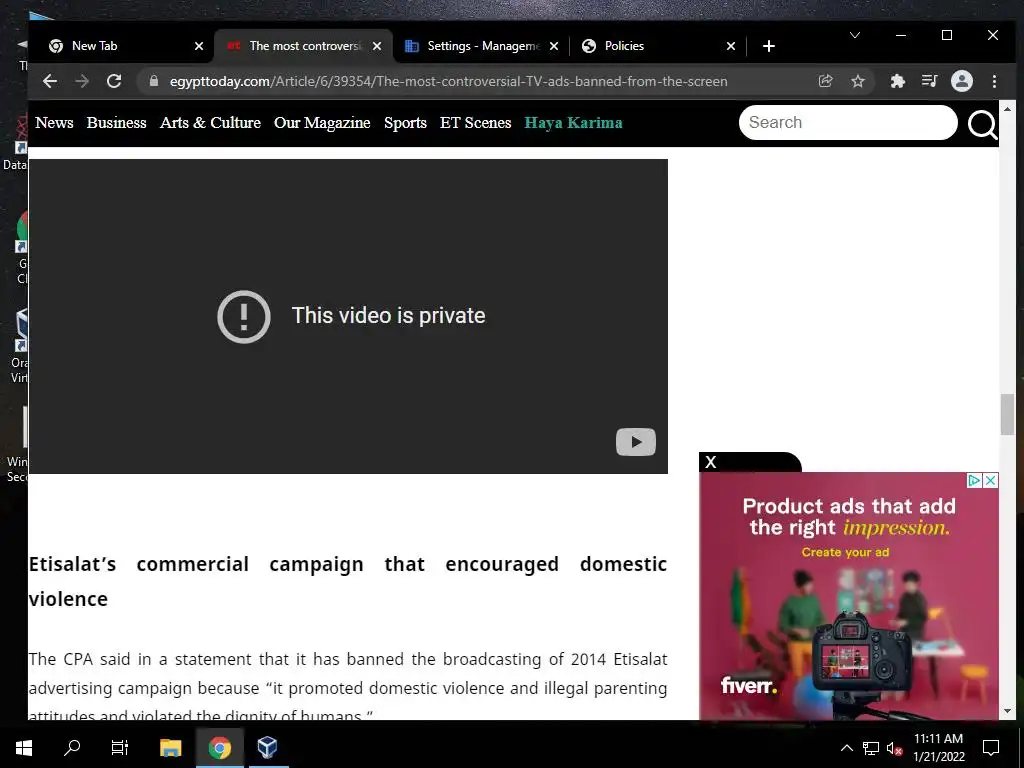The width and height of the screenshot is (1024, 768).
Task: Open a new tab with the plus button
Action: point(769,46)
